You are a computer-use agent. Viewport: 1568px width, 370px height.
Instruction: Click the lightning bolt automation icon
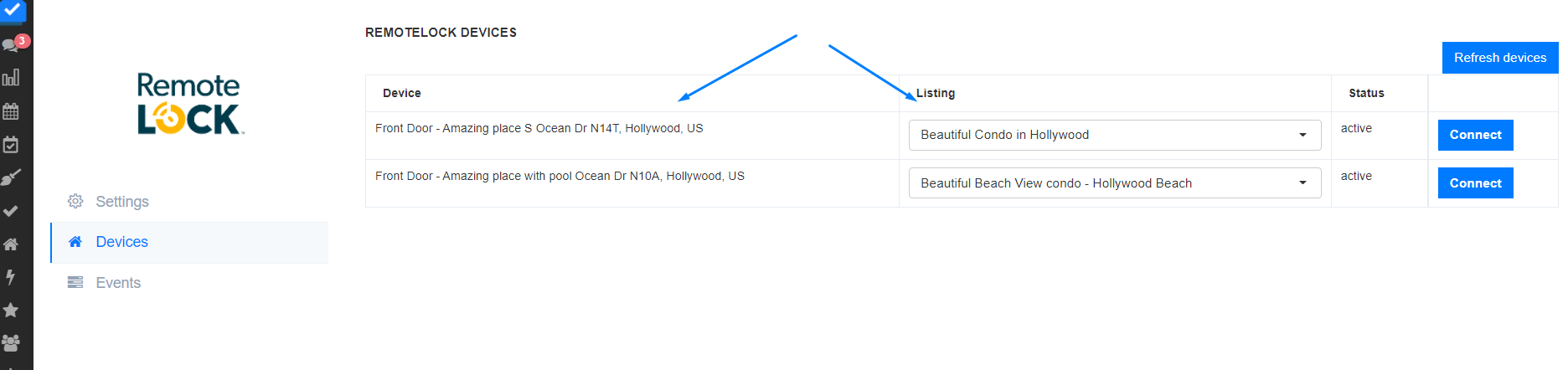(11, 277)
